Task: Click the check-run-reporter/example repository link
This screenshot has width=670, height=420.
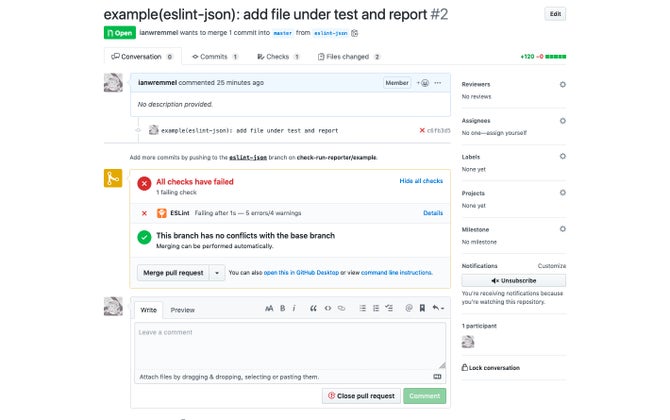Action: [x=336, y=157]
